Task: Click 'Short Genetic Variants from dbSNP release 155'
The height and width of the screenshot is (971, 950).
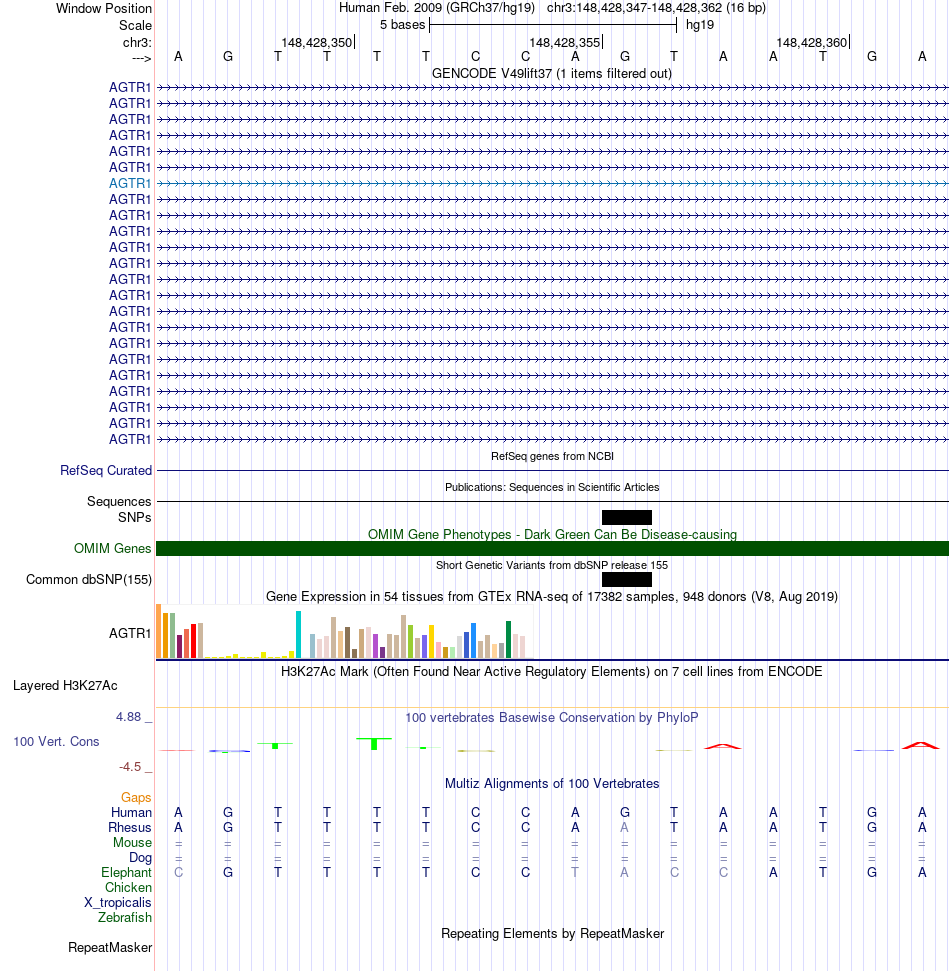Action: tap(552, 565)
